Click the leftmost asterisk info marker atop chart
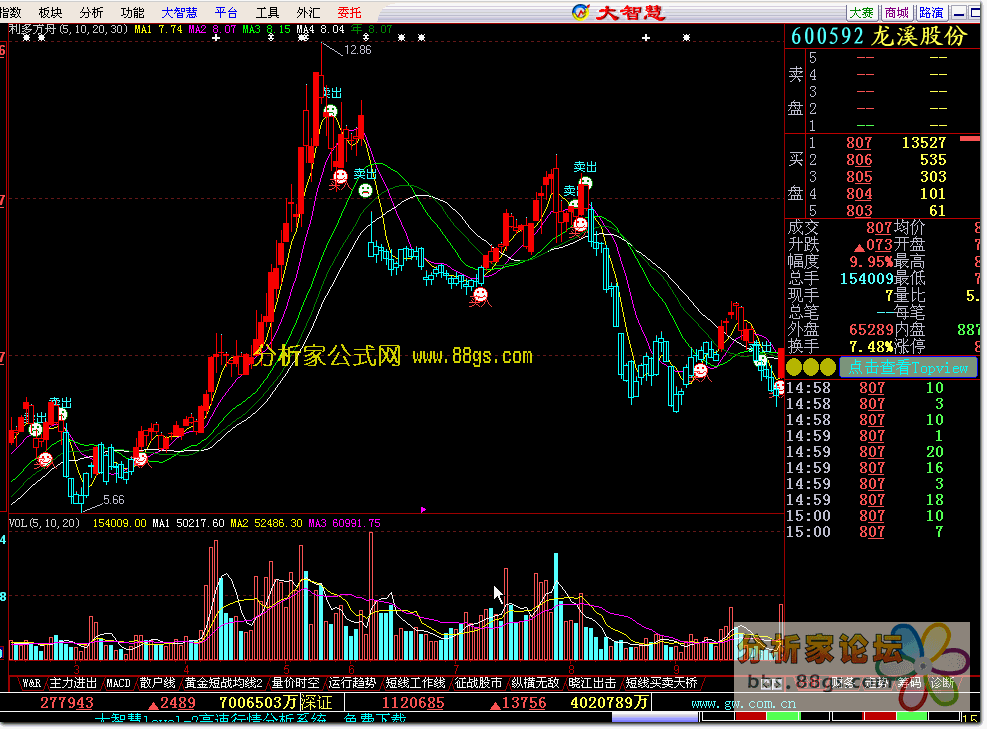This screenshot has height=729, width=987. coord(26,38)
